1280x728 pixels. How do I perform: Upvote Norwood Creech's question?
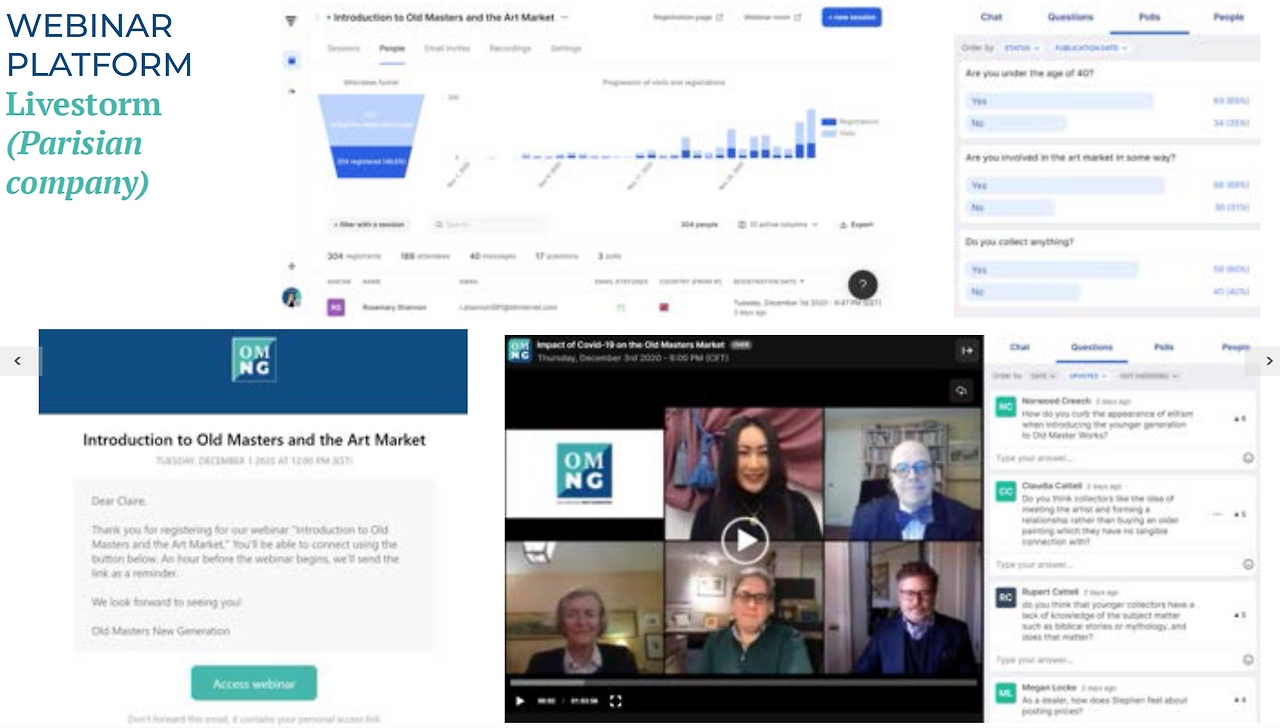[1240, 419]
